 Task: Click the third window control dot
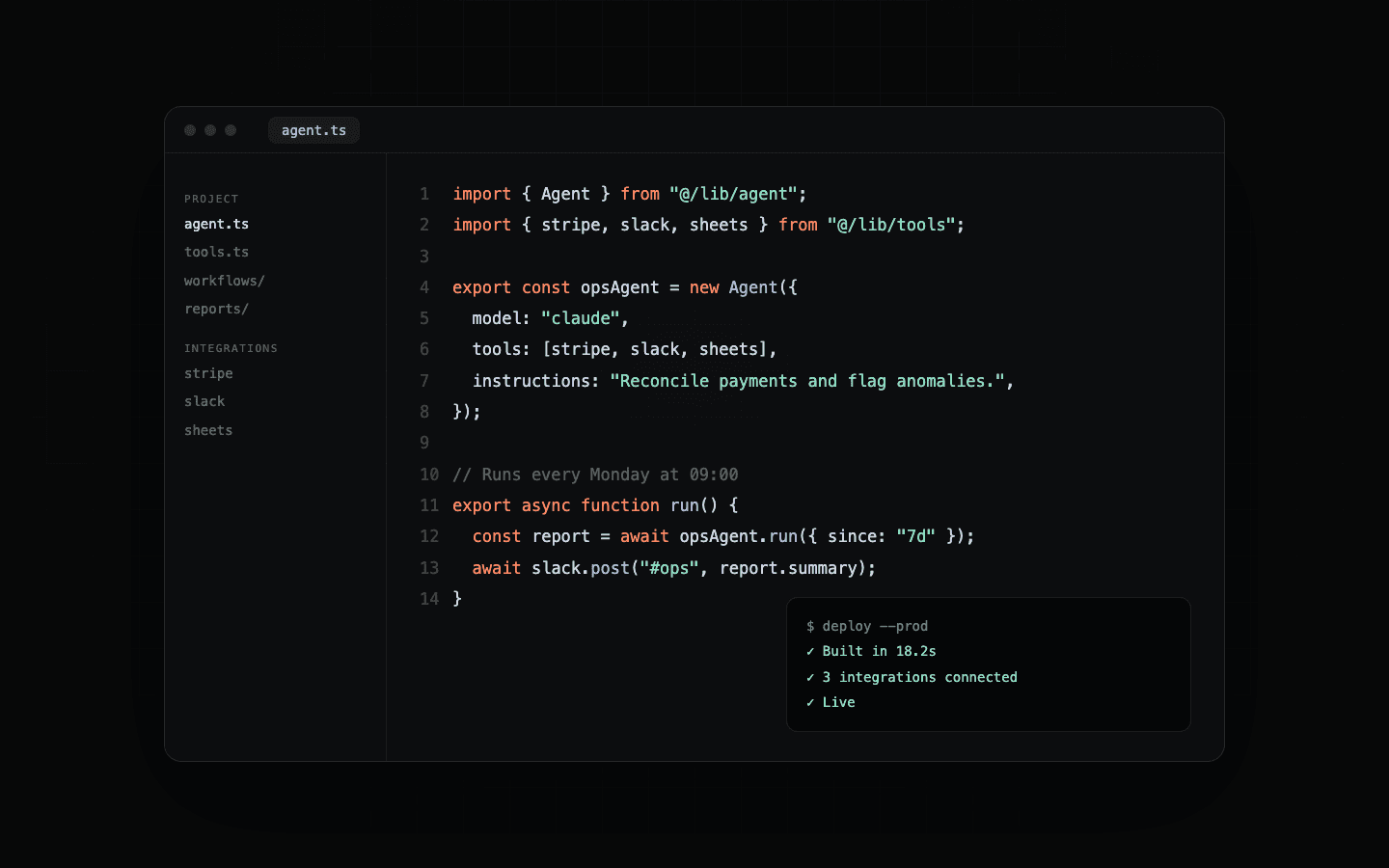[231, 130]
